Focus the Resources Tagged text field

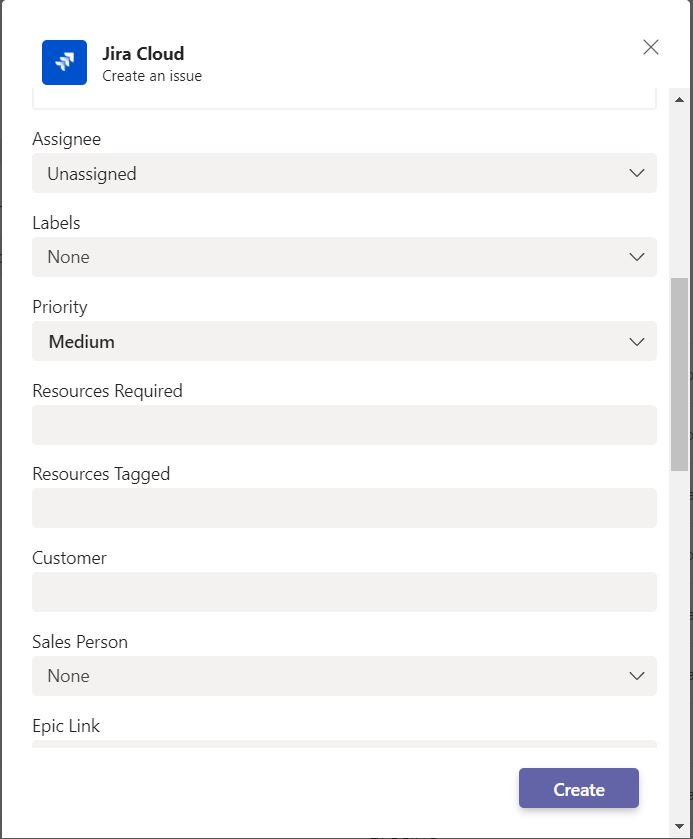click(x=344, y=508)
